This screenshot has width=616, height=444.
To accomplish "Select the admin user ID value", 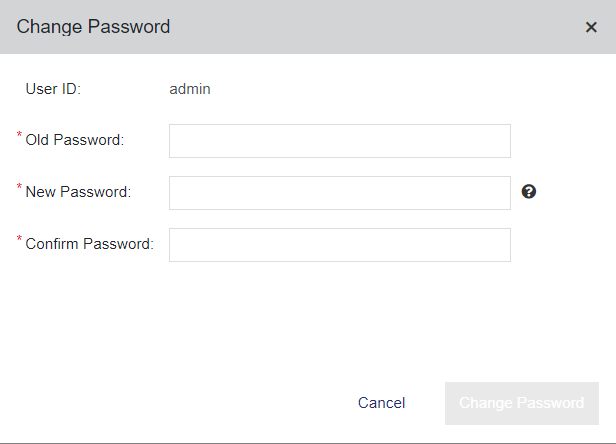I will 190,89.
